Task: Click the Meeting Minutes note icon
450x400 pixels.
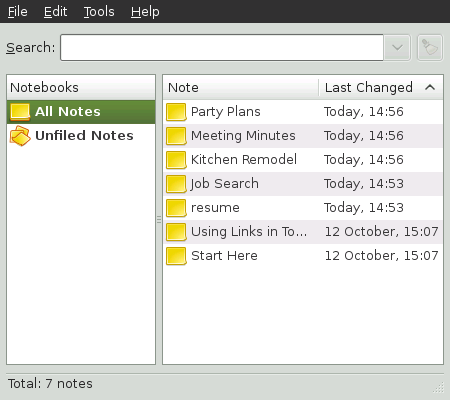Action: tap(176, 136)
